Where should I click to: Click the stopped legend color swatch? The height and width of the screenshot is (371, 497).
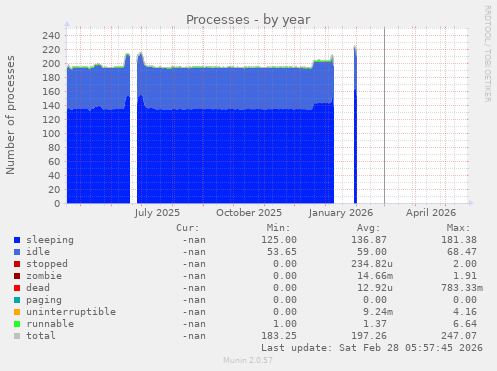click(x=17, y=264)
